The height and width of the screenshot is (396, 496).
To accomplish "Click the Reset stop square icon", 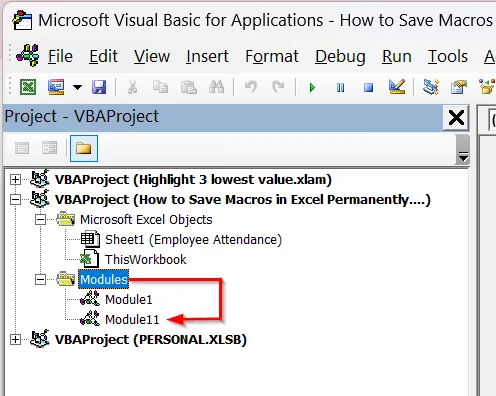I will coord(368,88).
